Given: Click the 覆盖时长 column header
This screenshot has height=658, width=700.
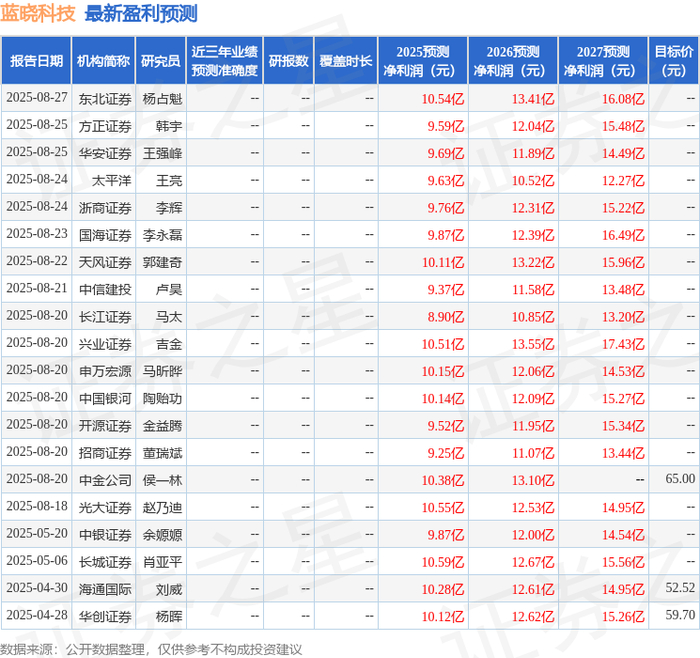Looking at the screenshot, I should [x=346, y=61].
